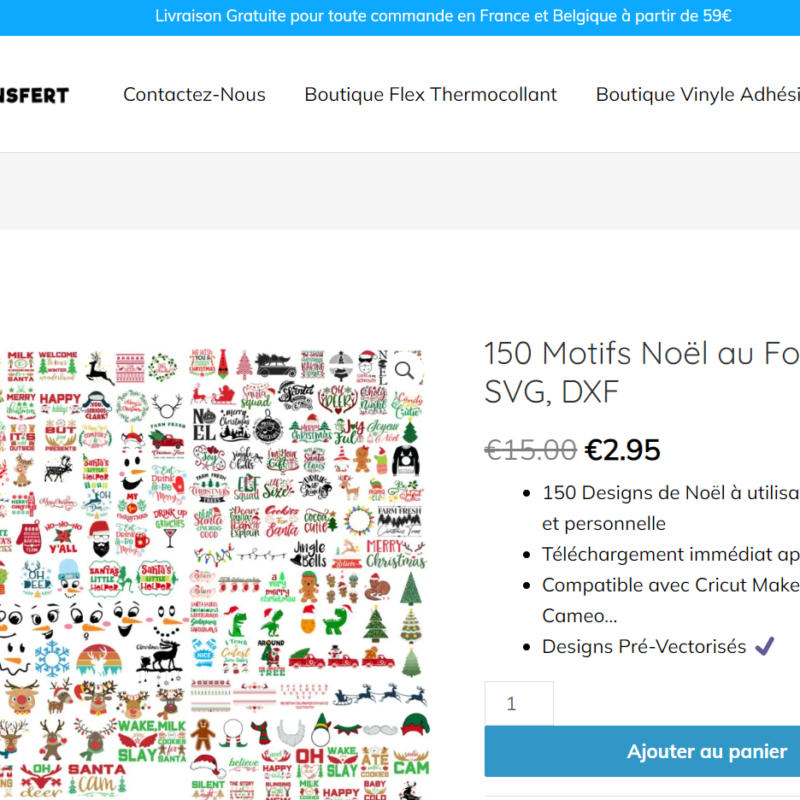Add the product with Ajouter au panier

click(x=642, y=751)
